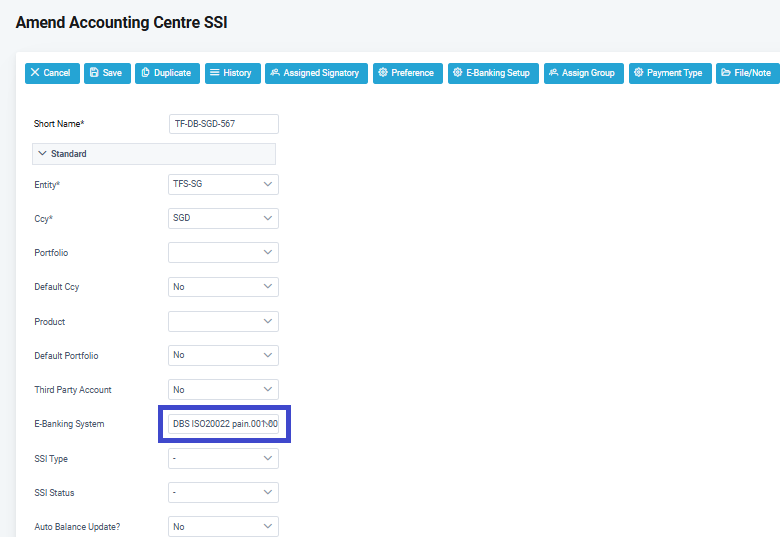Click the Save disk icon
Screen dimensions: 780x537
pyautogui.click(x=94, y=73)
